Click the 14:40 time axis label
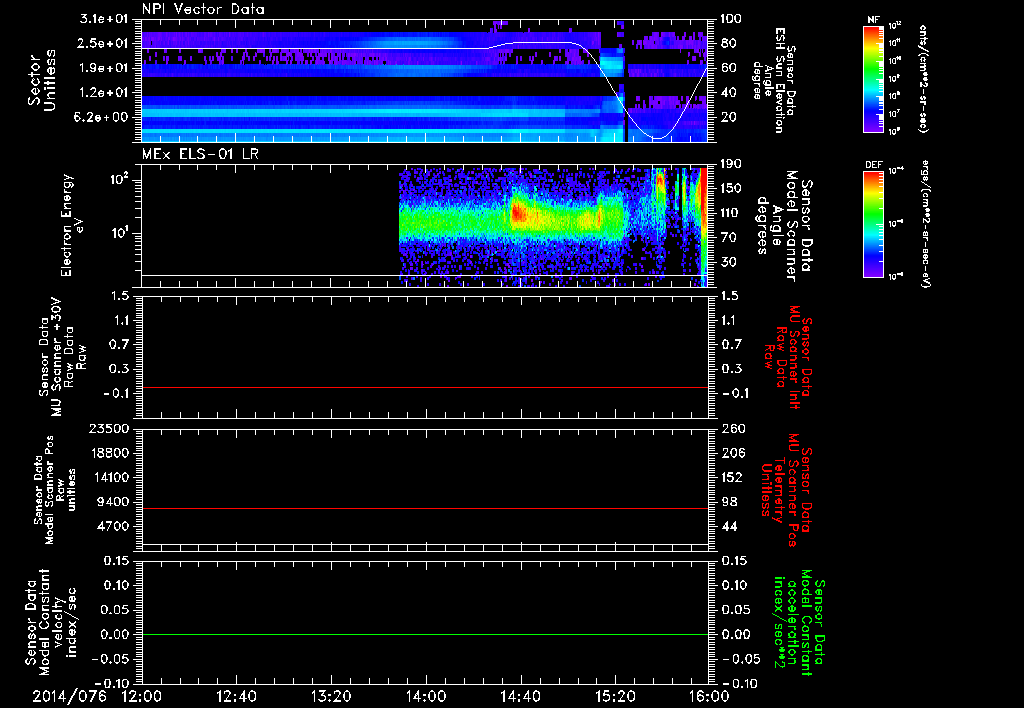Image resolution: width=1024 pixels, height=708 pixels. pos(520,696)
